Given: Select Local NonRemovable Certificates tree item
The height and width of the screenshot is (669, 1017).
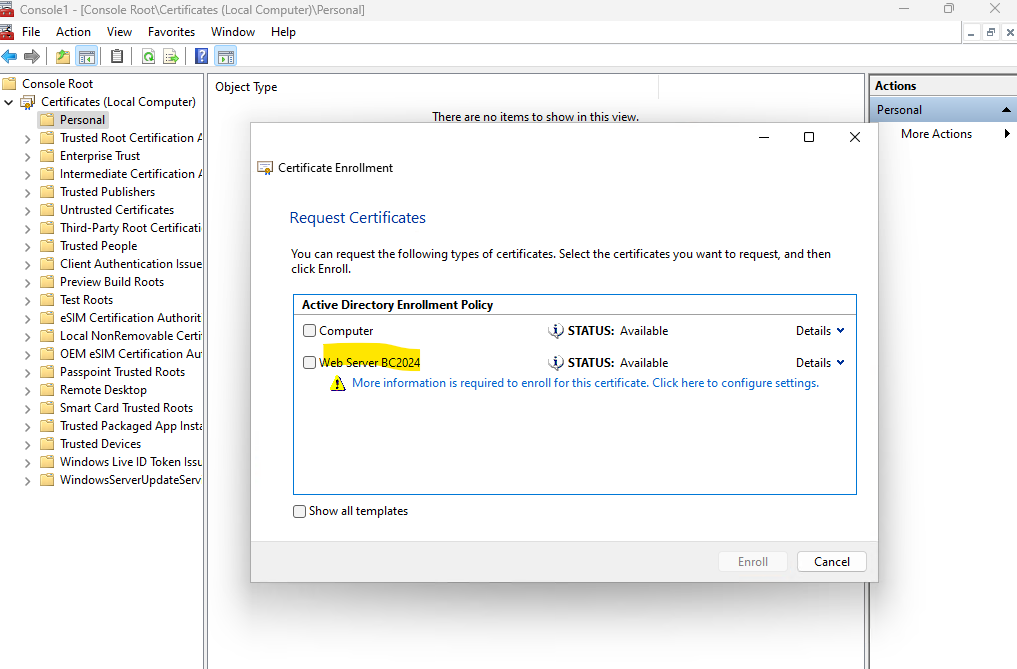Looking at the screenshot, I should [130, 336].
